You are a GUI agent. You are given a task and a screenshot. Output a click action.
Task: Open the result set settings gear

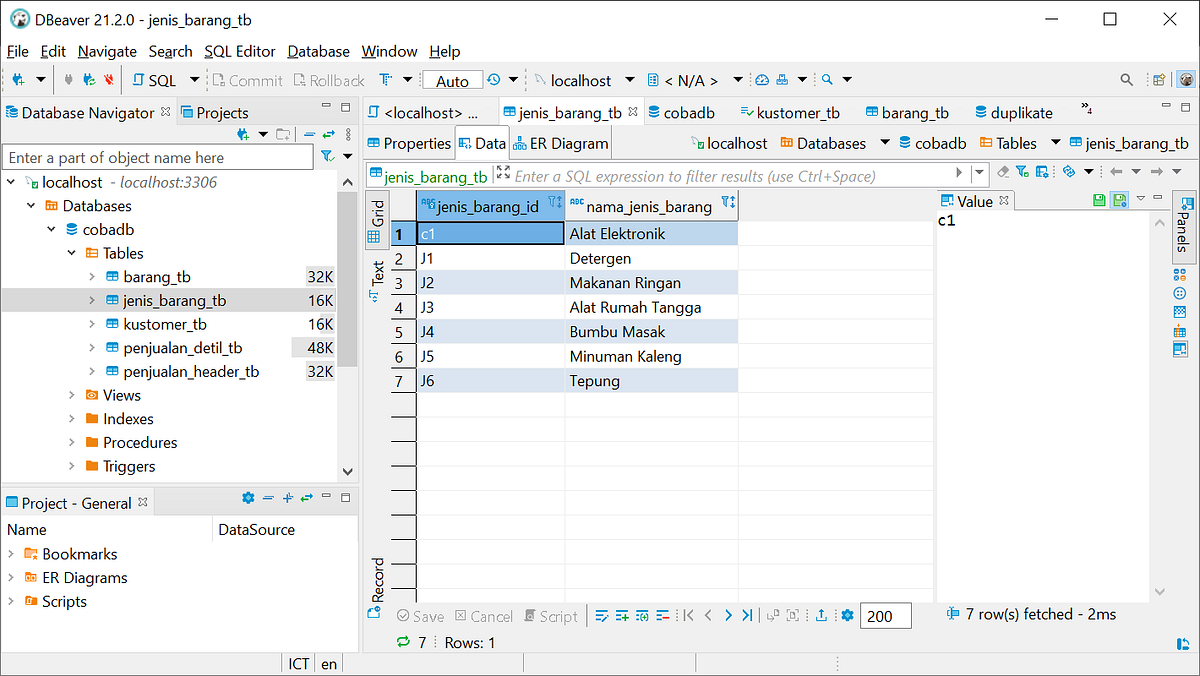847,615
